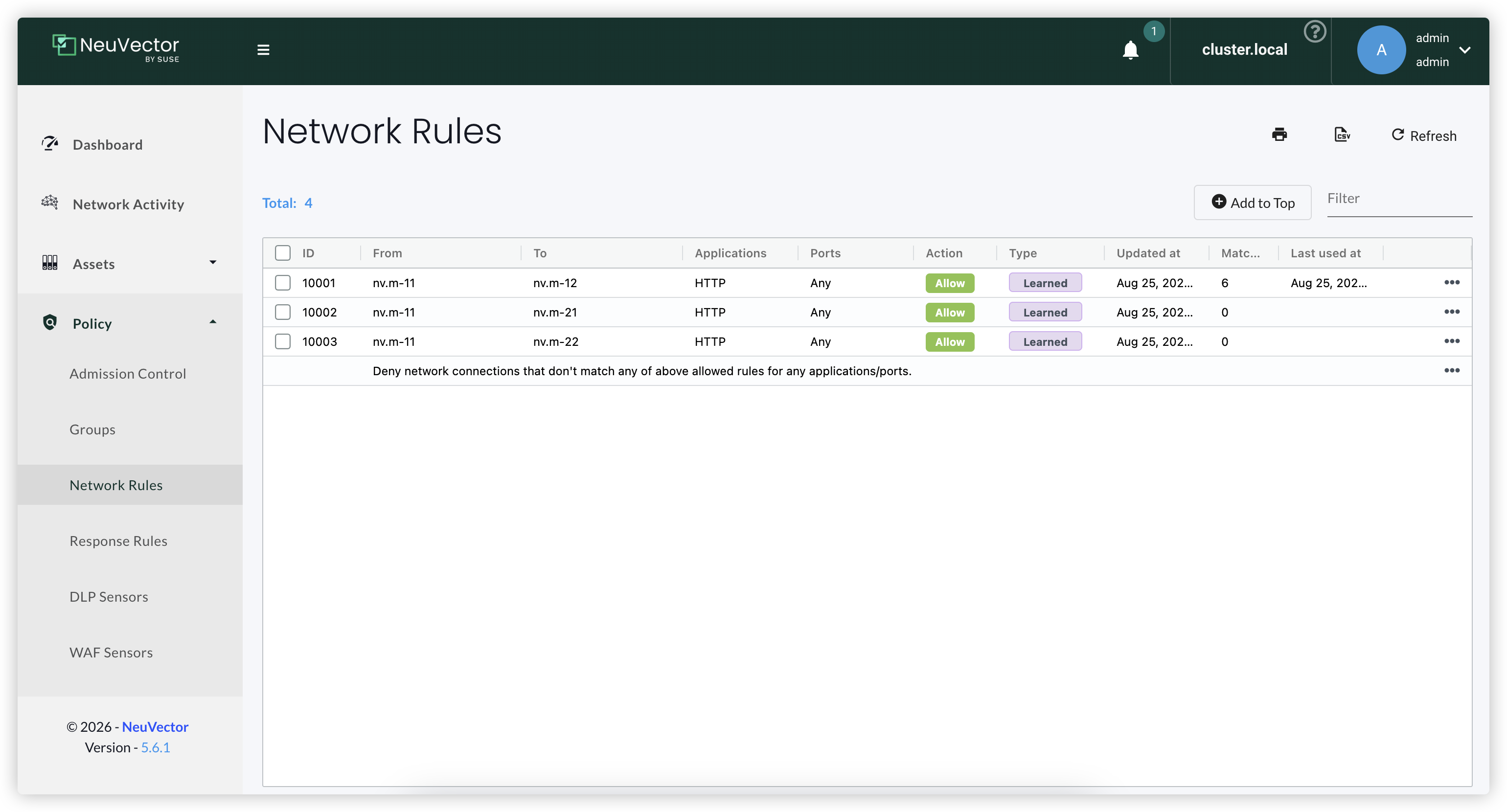Sort by the ID column header
1507x812 pixels.
click(308, 253)
